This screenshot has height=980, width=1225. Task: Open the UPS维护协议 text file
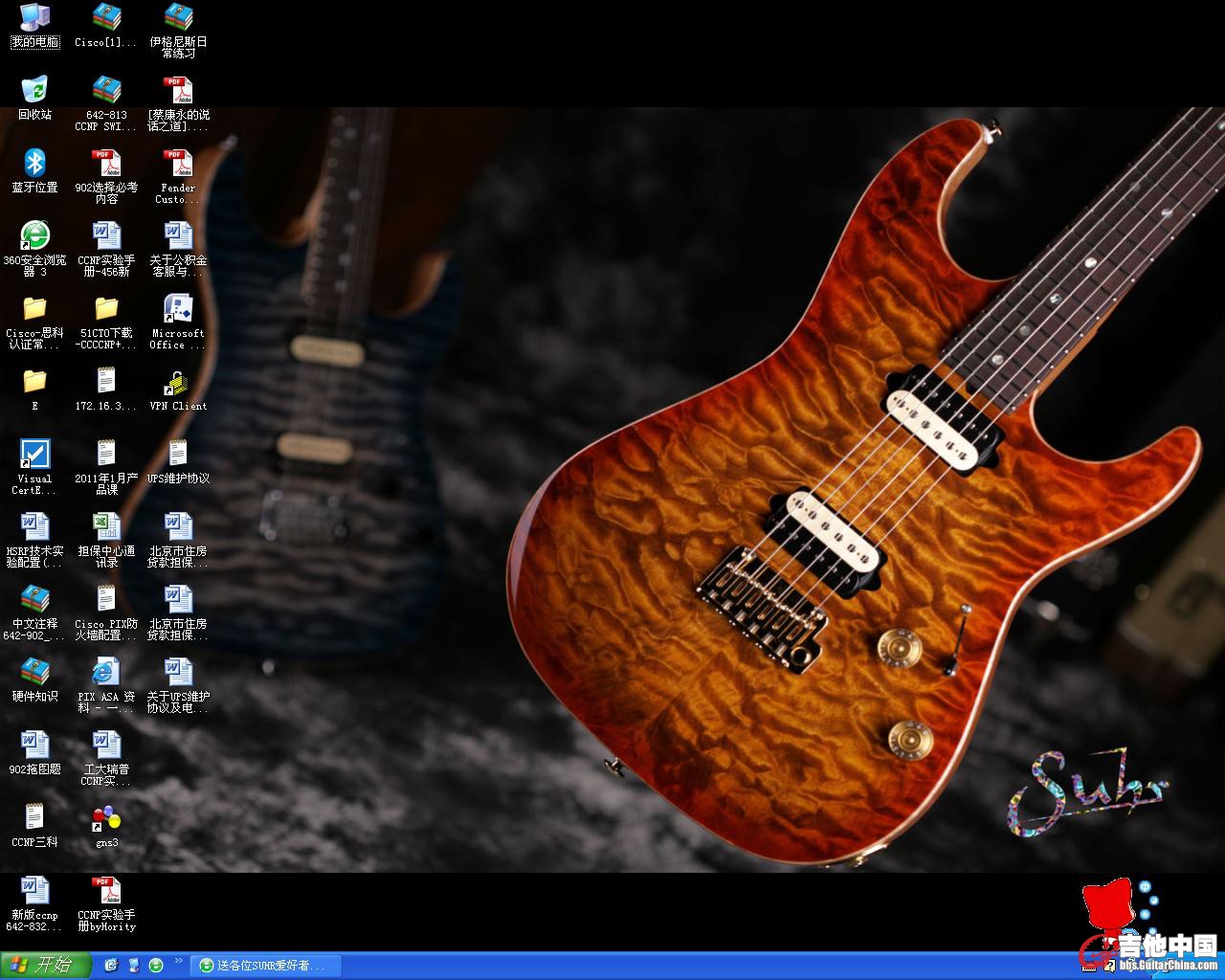click(x=178, y=461)
